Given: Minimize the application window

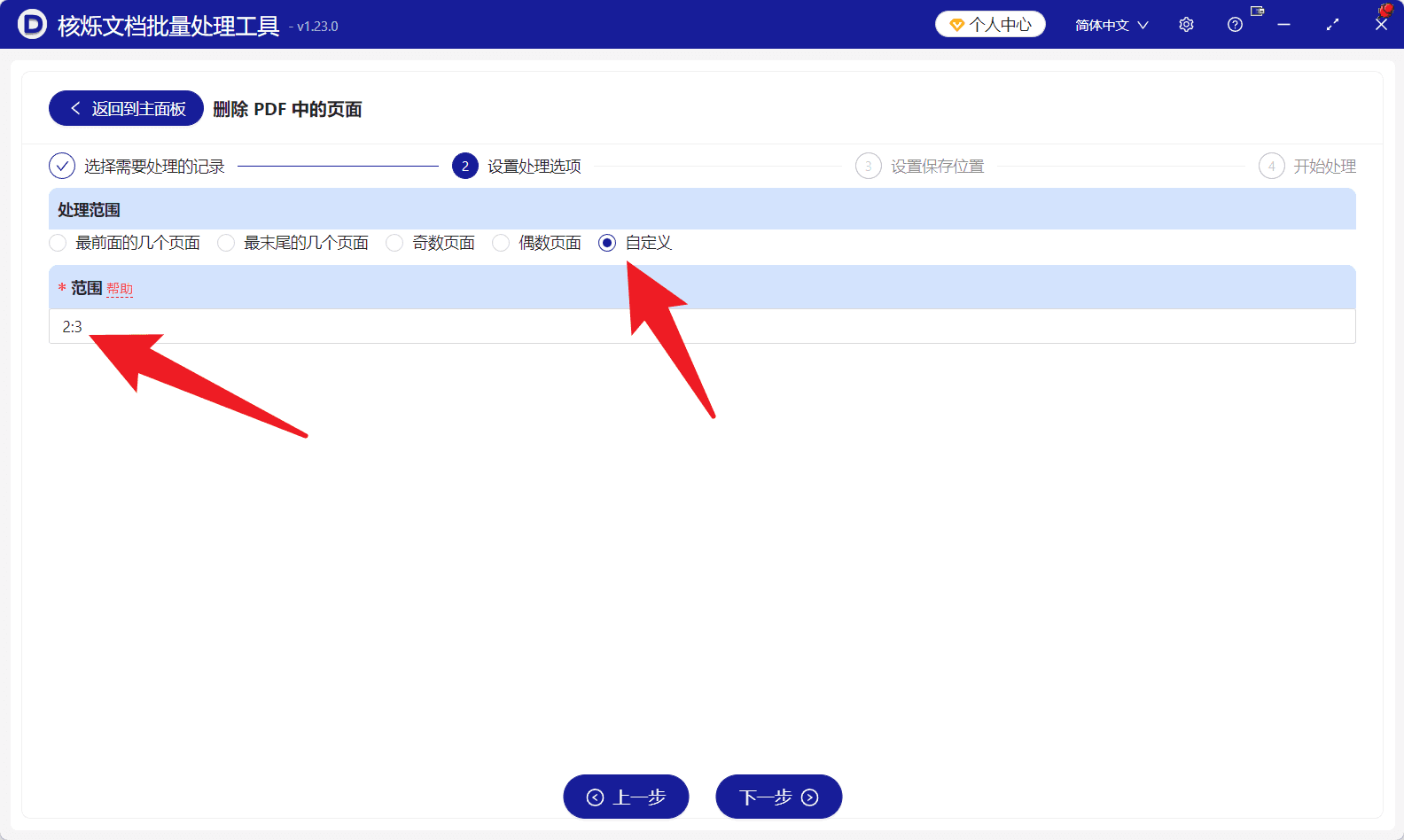Looking at the screenshot, I should coord(1283,25).
